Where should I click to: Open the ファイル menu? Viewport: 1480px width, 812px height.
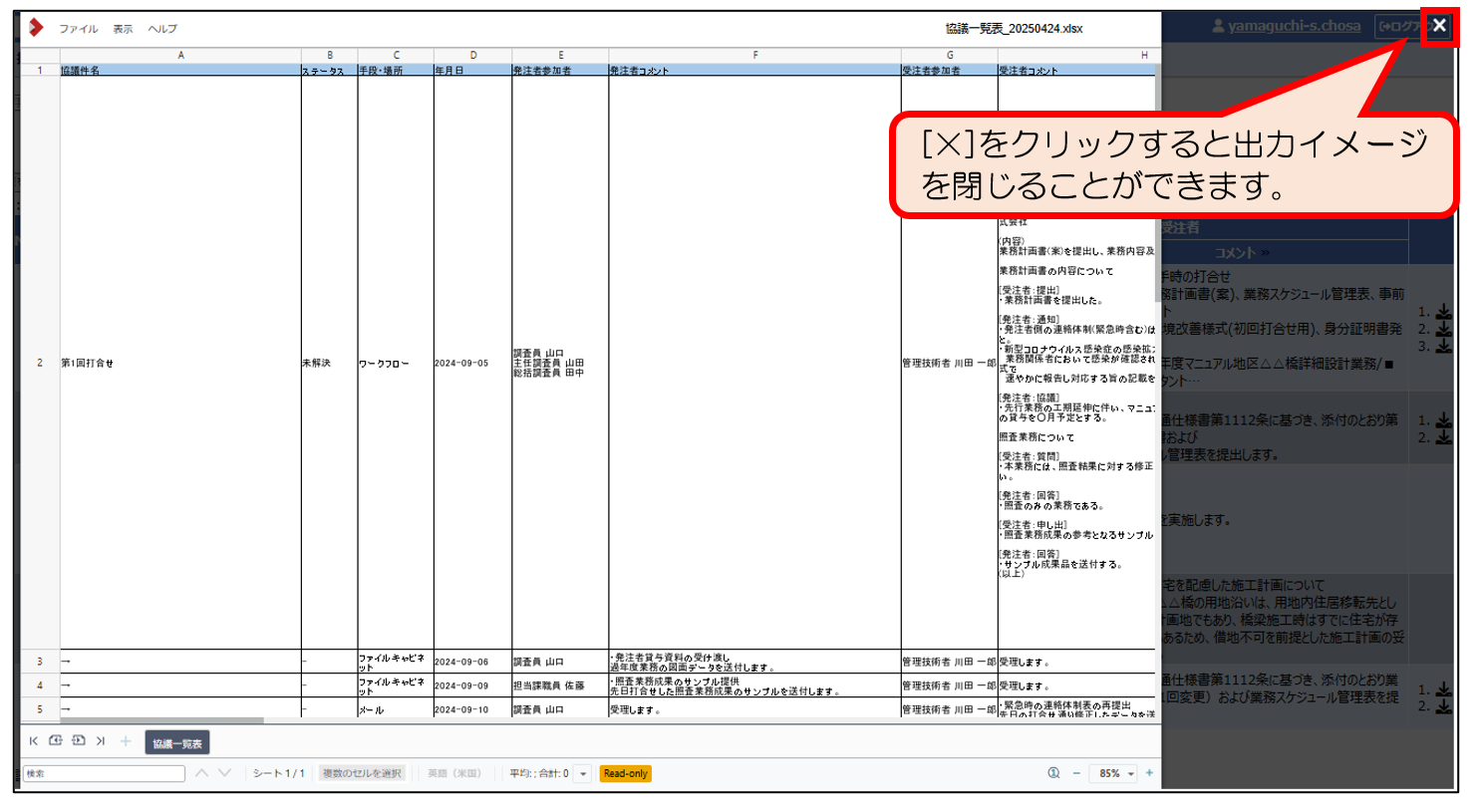pyautogui.click(x=78, y=29)
